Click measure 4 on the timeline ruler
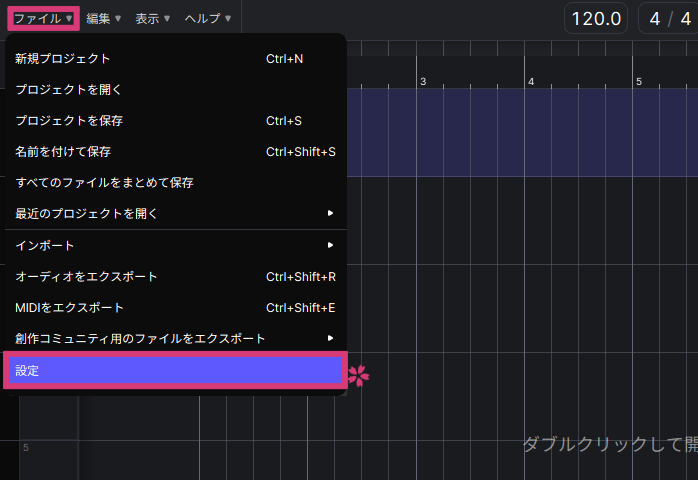Screen dimensions: 698x480 [x=532, y=81]
